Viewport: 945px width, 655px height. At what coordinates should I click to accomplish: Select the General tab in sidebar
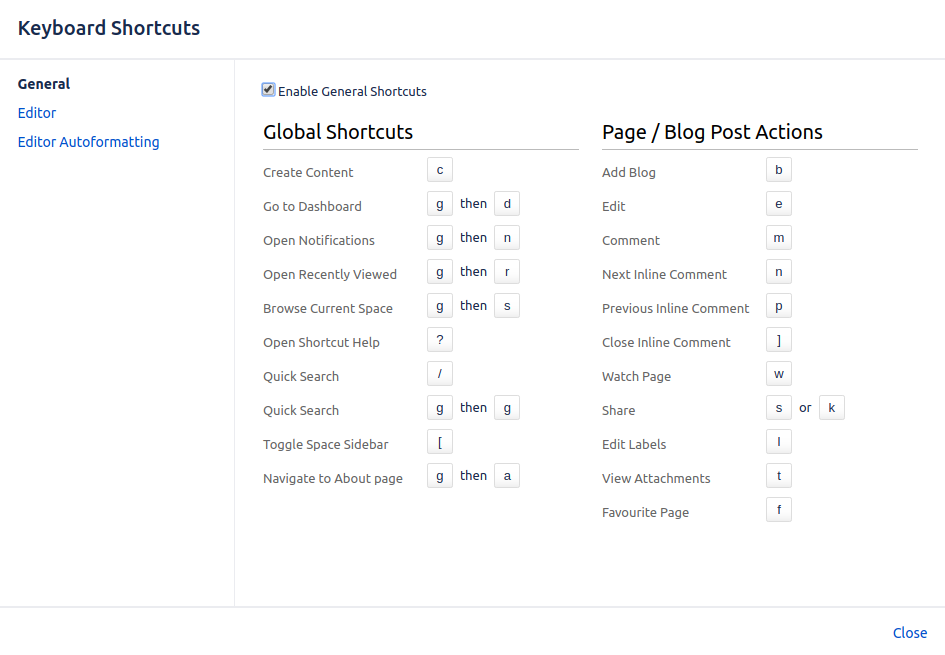coord(44,84)
